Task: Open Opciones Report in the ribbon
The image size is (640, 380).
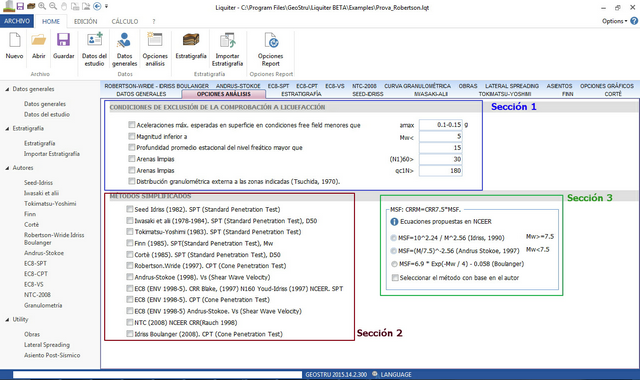Action: (x=271, y=49)
